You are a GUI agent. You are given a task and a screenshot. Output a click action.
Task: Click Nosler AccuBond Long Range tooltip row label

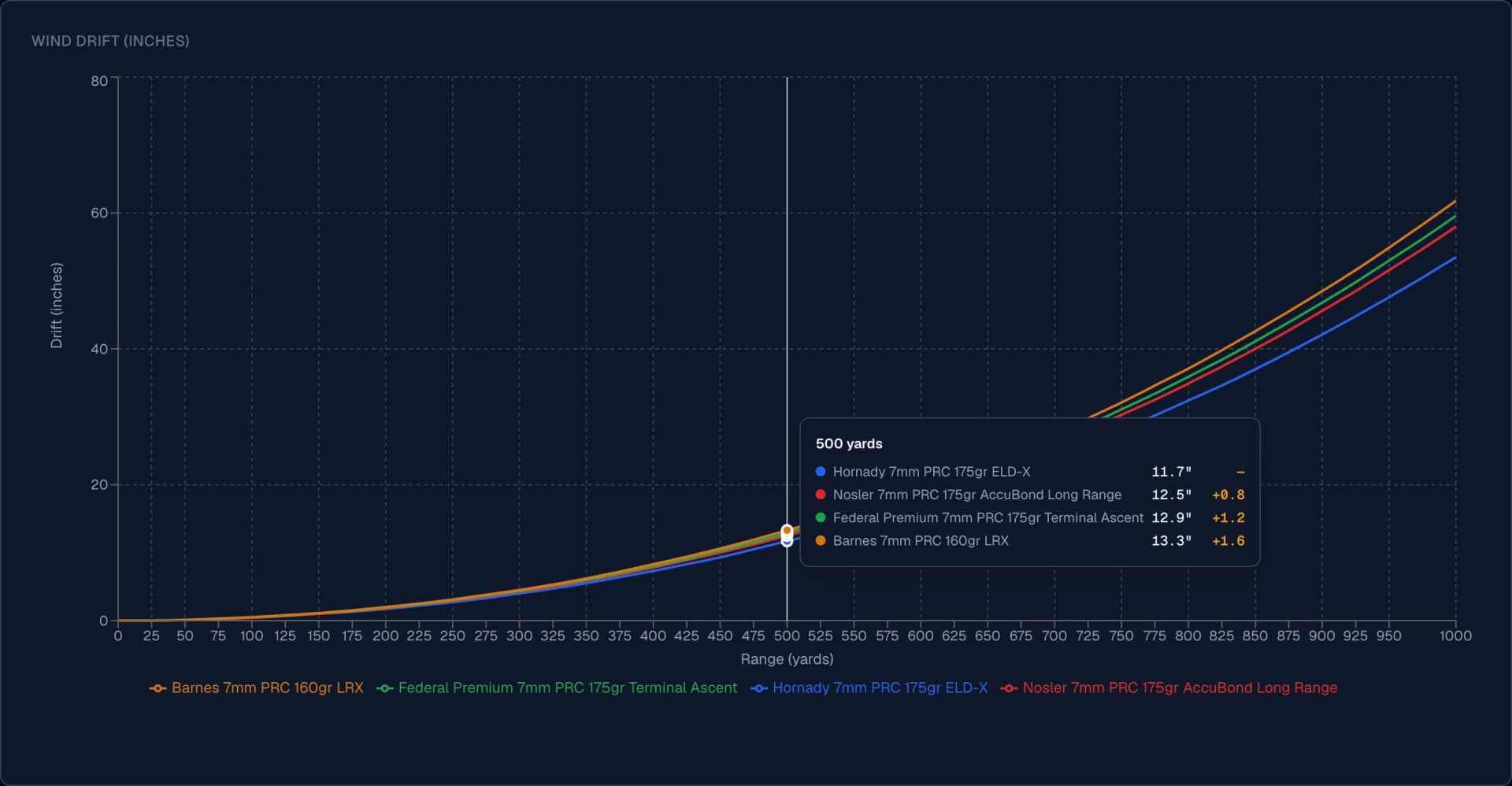(977, 495)
